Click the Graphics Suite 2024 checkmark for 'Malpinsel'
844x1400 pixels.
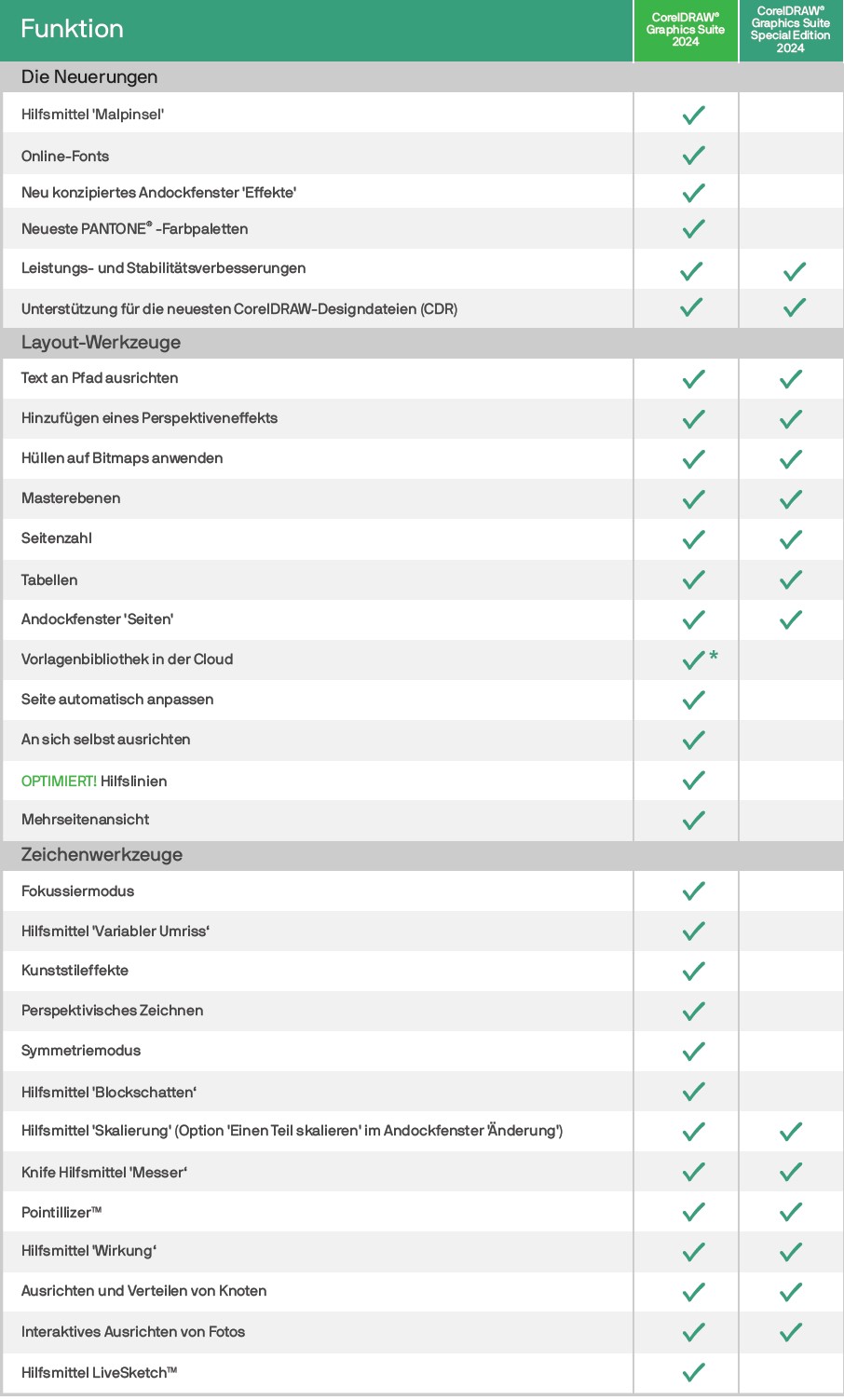click(x=693, y=115)
